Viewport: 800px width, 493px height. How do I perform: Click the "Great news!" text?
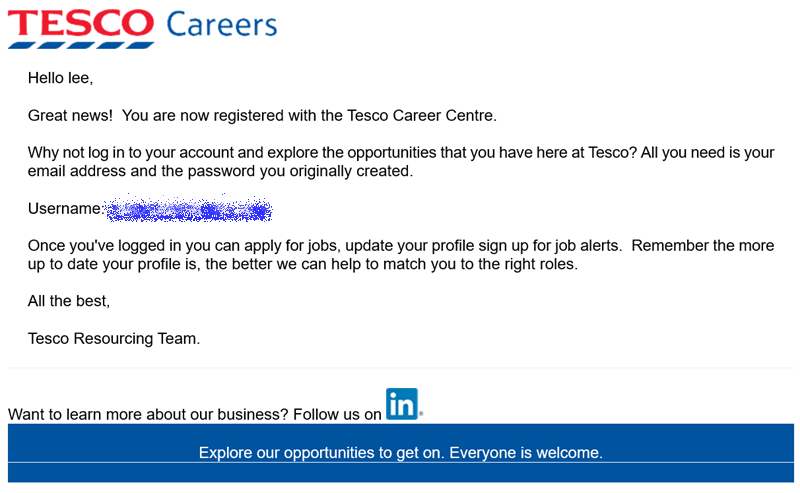pyautogui.click(x=70, y=115)
